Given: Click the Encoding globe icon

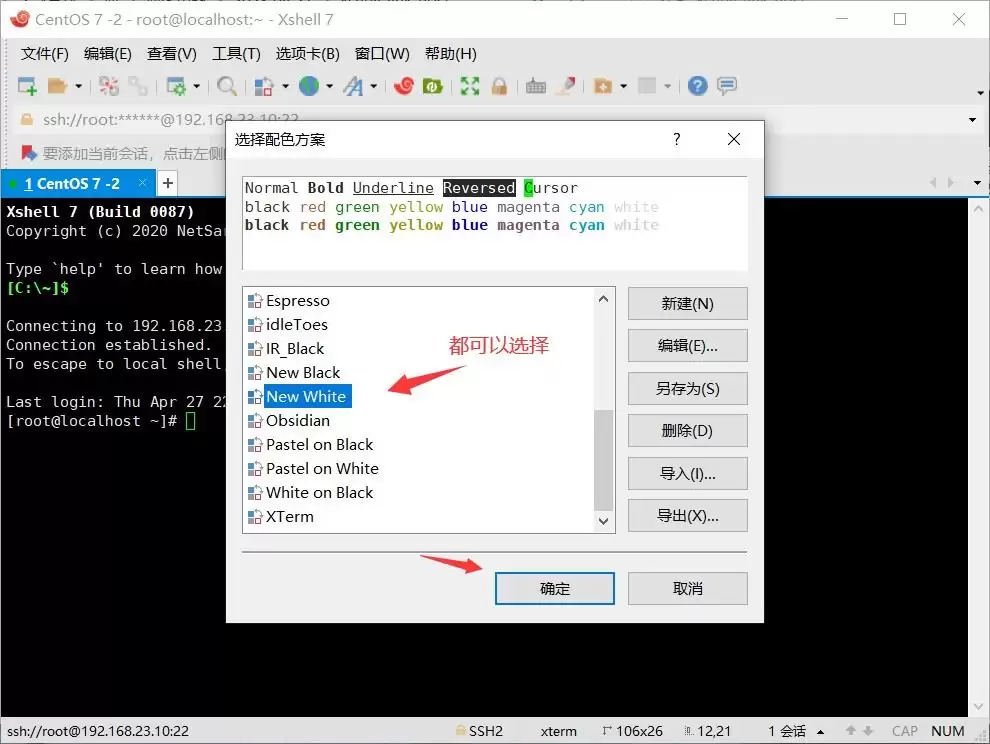Looking at the screenshot, I should point(309,86).
